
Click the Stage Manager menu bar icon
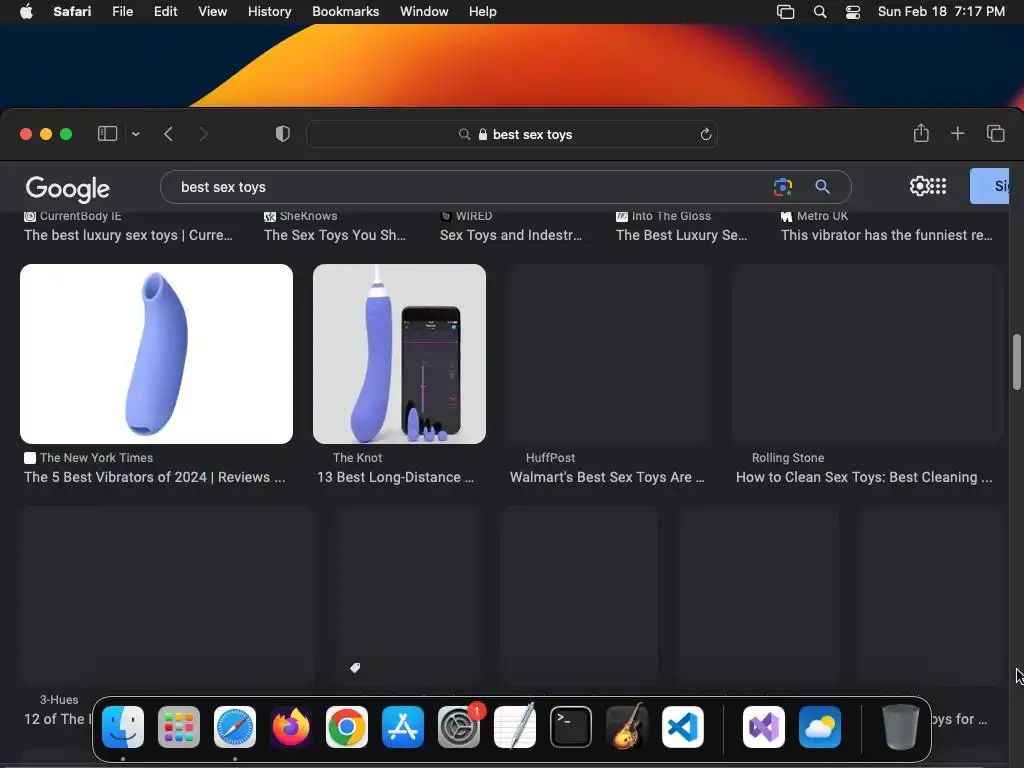click(x=786, y=12)
